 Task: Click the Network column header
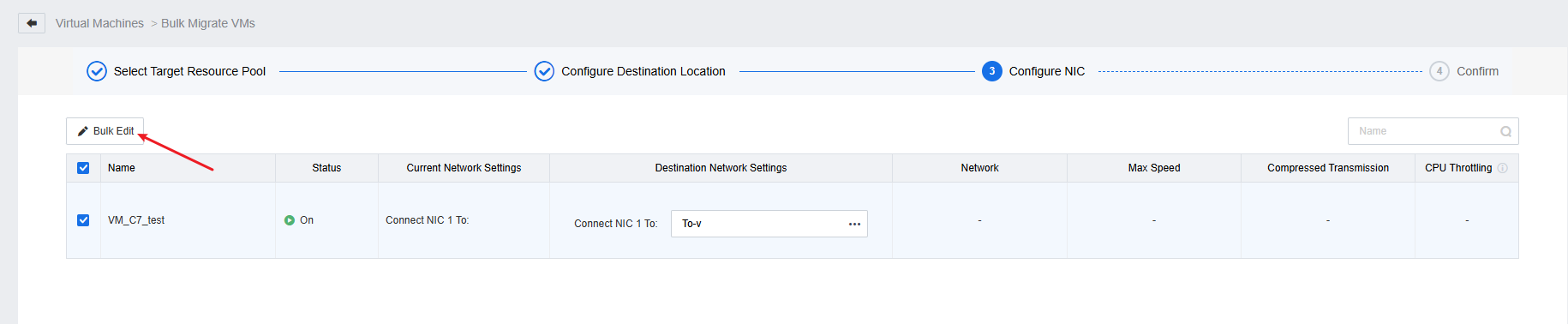pos(979,168)
